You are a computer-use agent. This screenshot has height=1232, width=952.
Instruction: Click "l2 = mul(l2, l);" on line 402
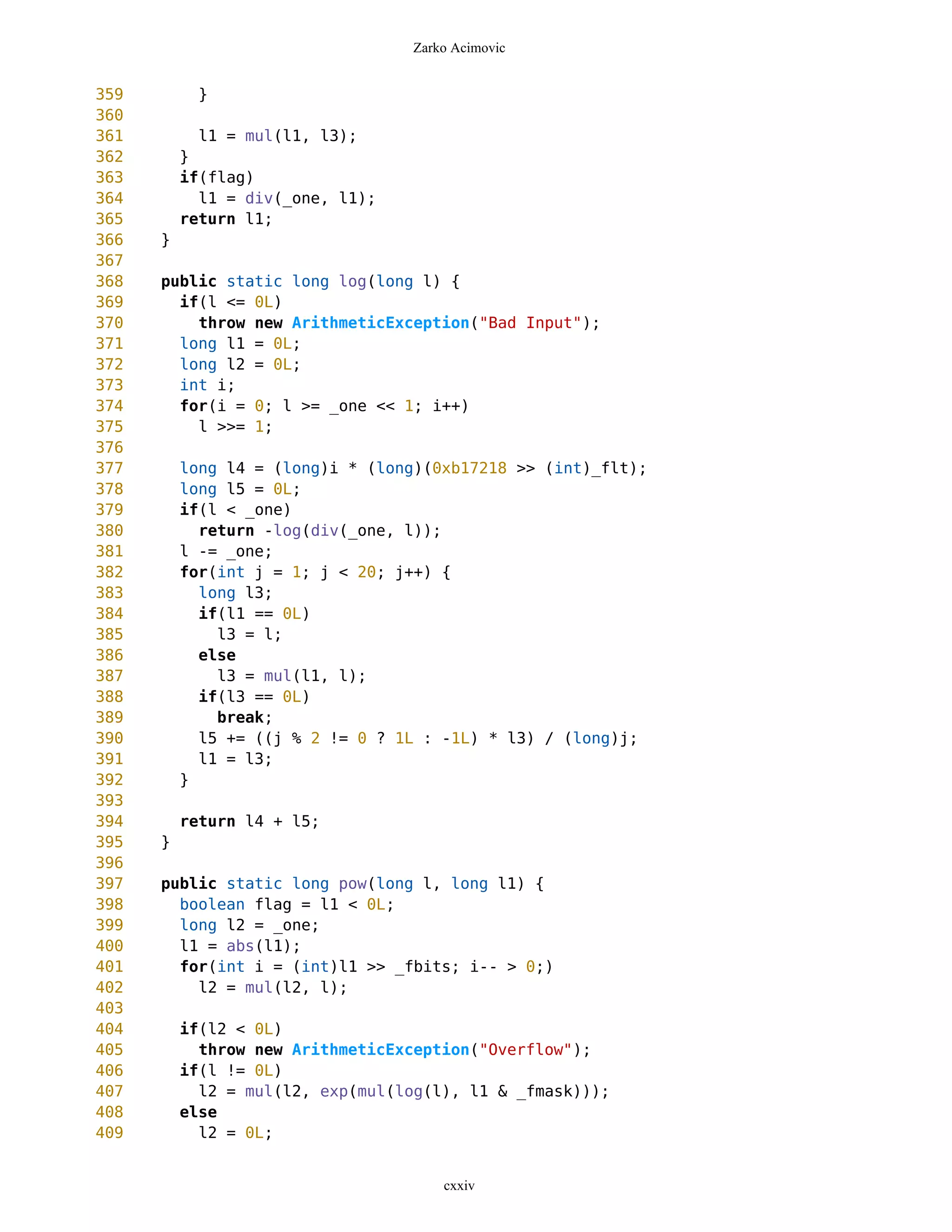[273, 988]
